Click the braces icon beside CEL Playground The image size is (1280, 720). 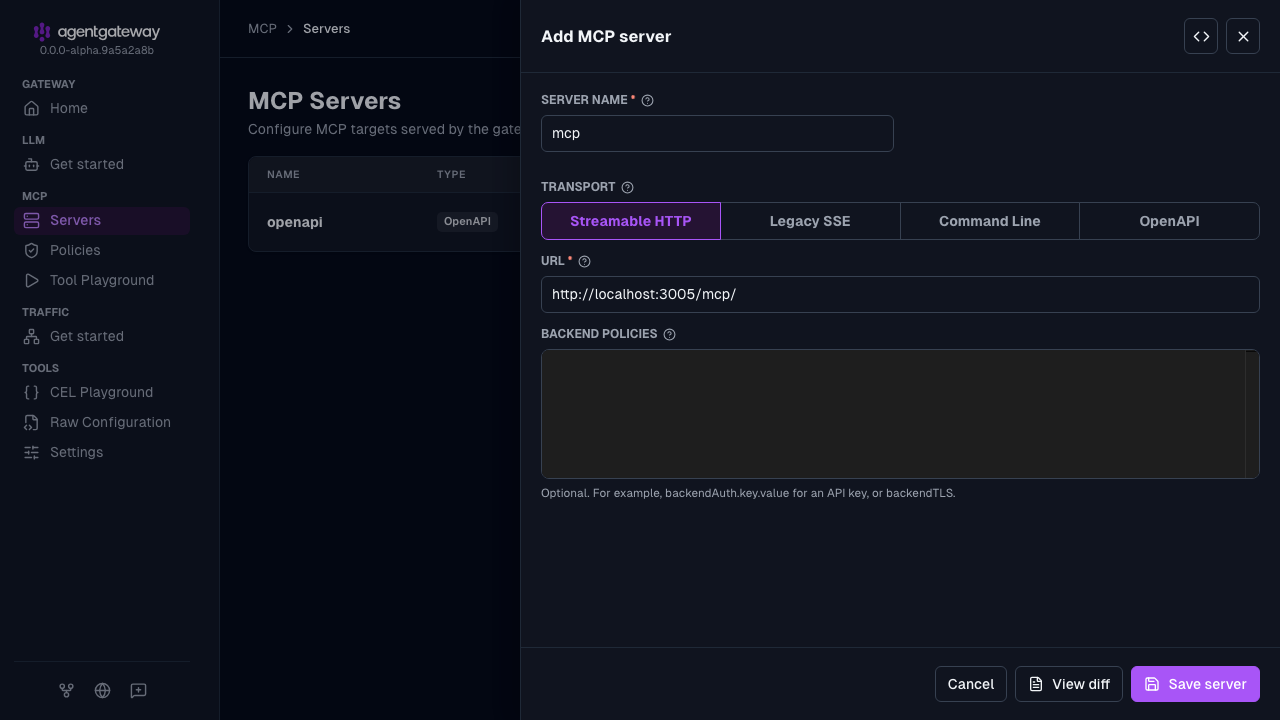tap(31, 392)
